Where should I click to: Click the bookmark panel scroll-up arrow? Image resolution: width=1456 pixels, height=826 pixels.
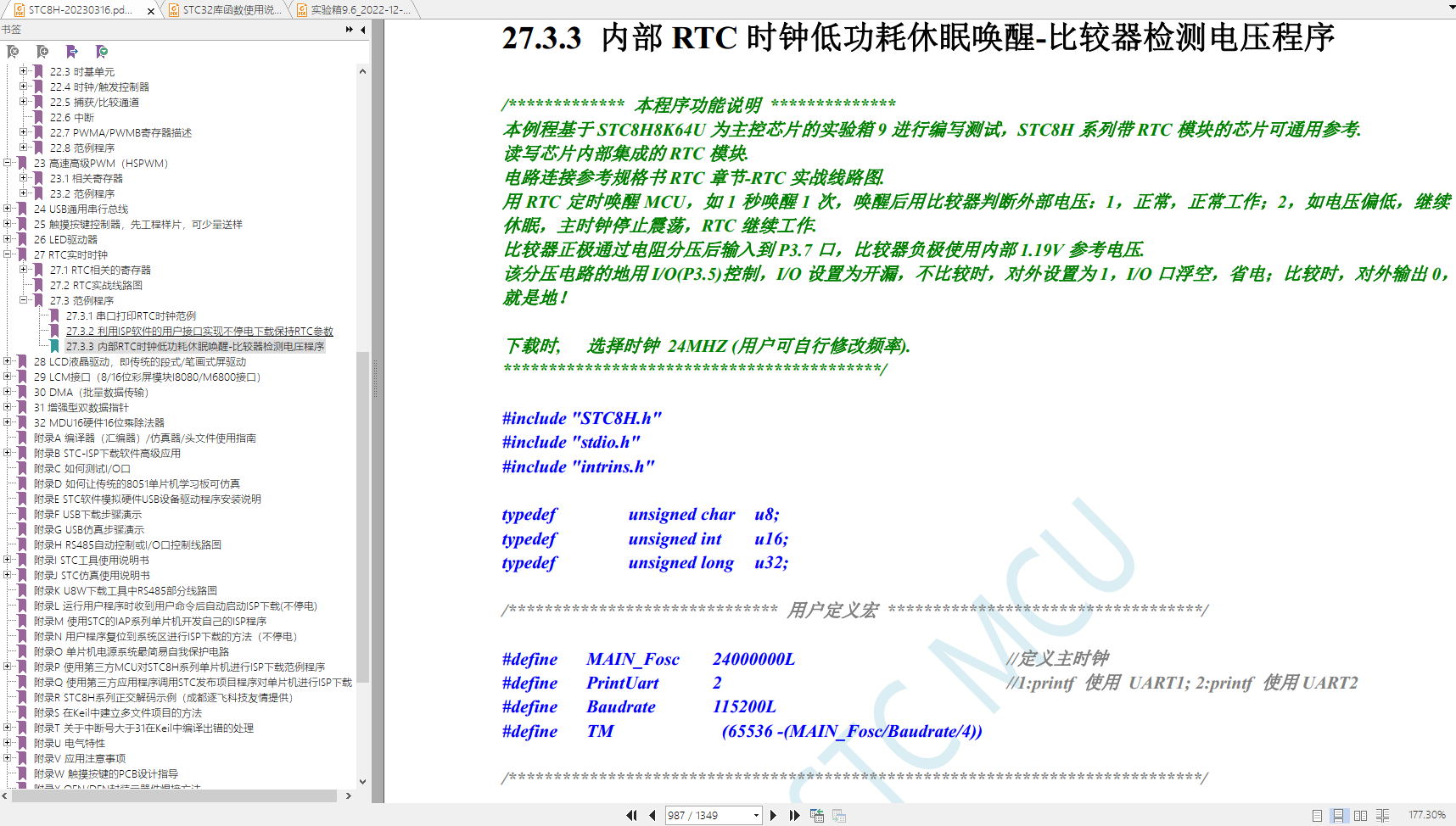[x=363, y=71]
